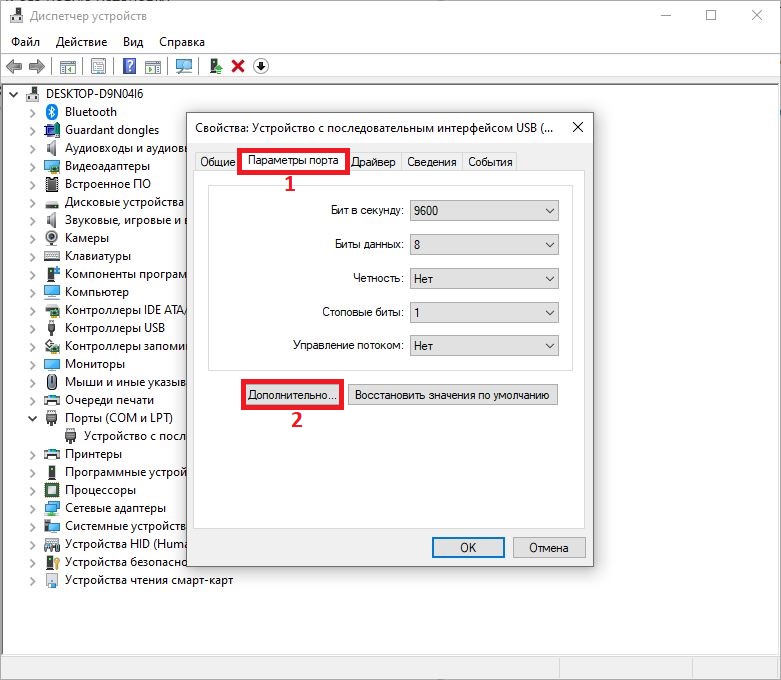Click the scan for hardware changes monitor icon

point(183,67)
